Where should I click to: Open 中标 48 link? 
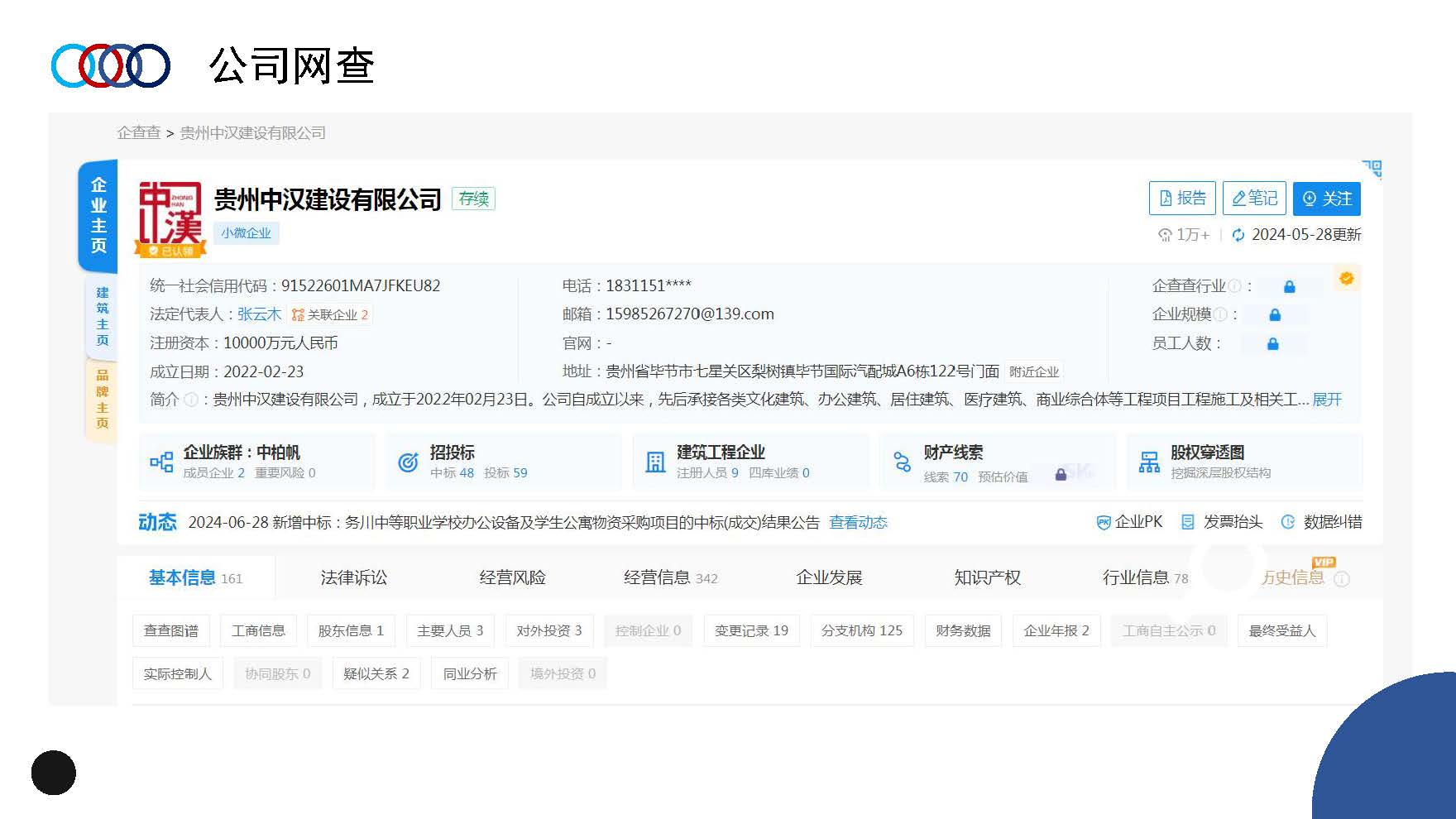(452, 473)
